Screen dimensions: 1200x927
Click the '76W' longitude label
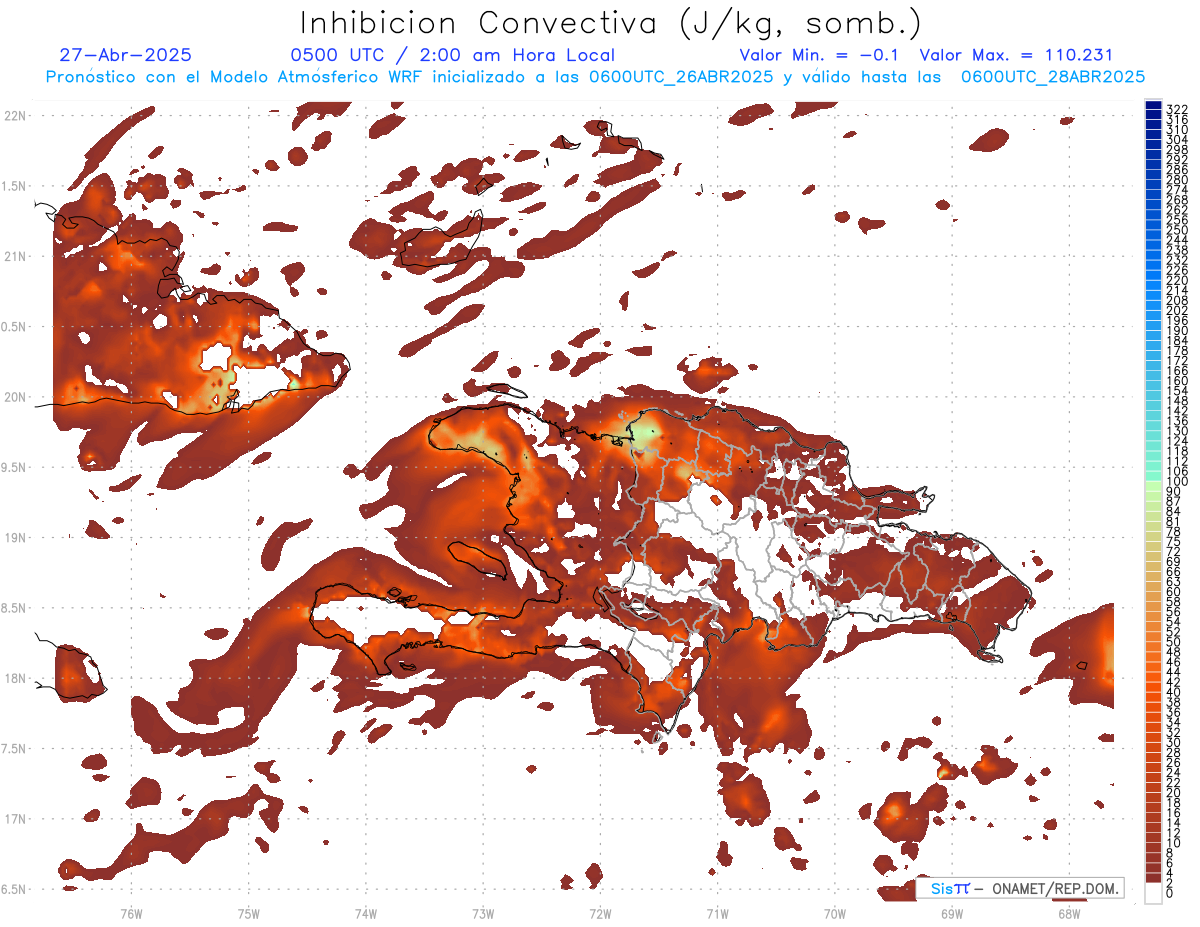pos(131,913)
